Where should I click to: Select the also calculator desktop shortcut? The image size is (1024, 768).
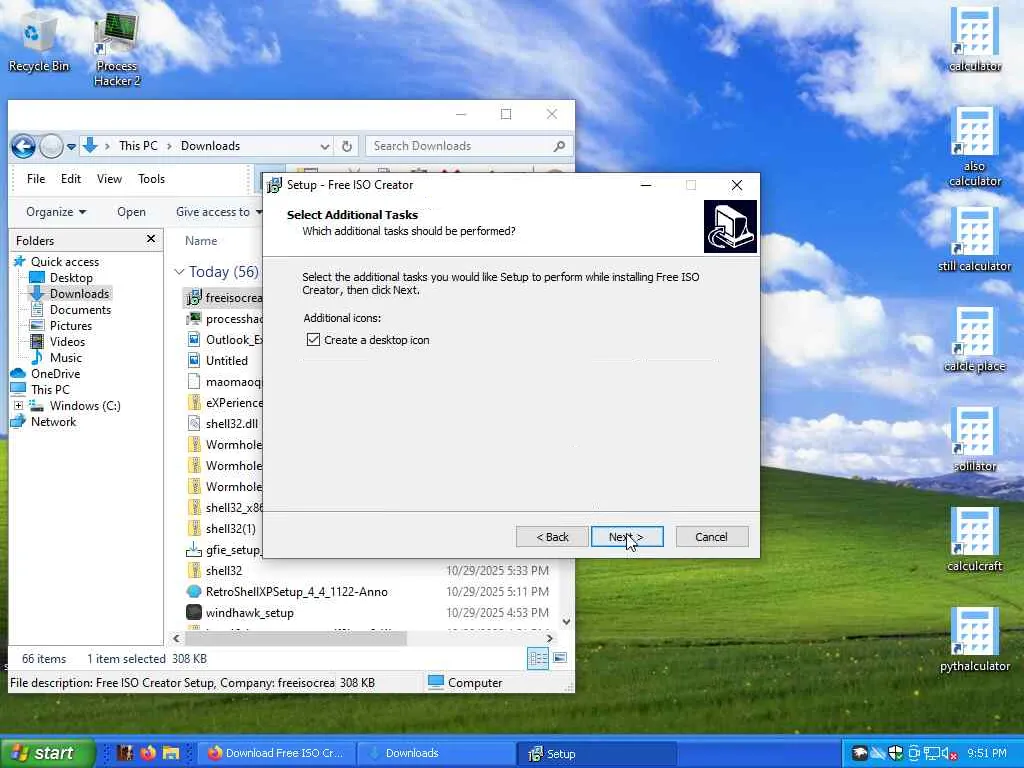(x=974, y=147)
